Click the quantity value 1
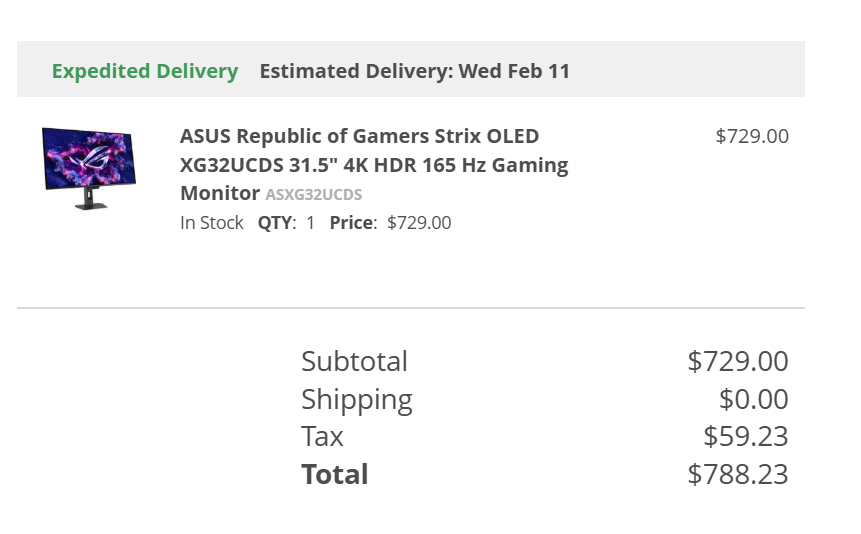The image size is (861, 534). (x=310, y=223)
